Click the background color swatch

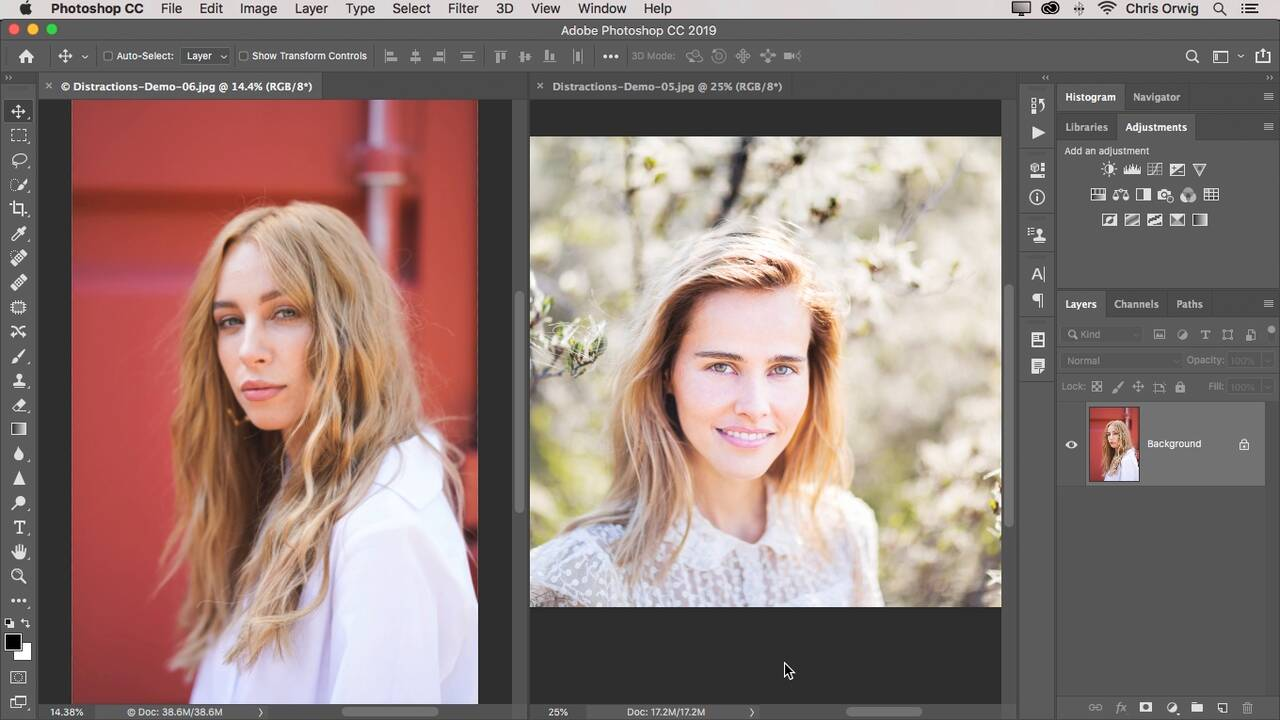tap(25, 653)
